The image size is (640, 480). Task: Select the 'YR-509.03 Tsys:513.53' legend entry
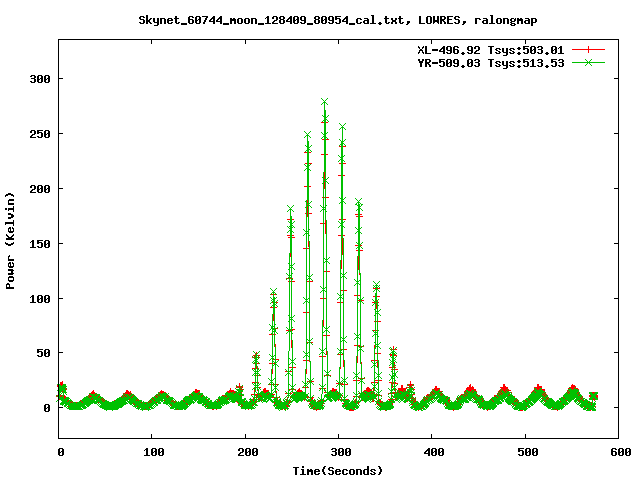pos(491,63)
